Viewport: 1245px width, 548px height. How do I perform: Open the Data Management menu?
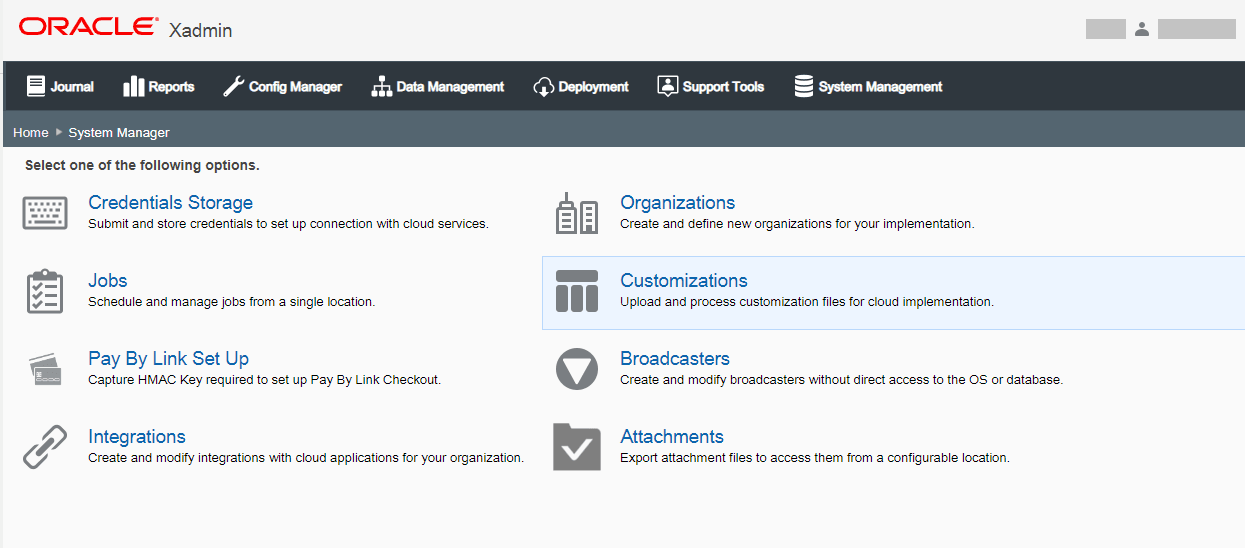438,86
